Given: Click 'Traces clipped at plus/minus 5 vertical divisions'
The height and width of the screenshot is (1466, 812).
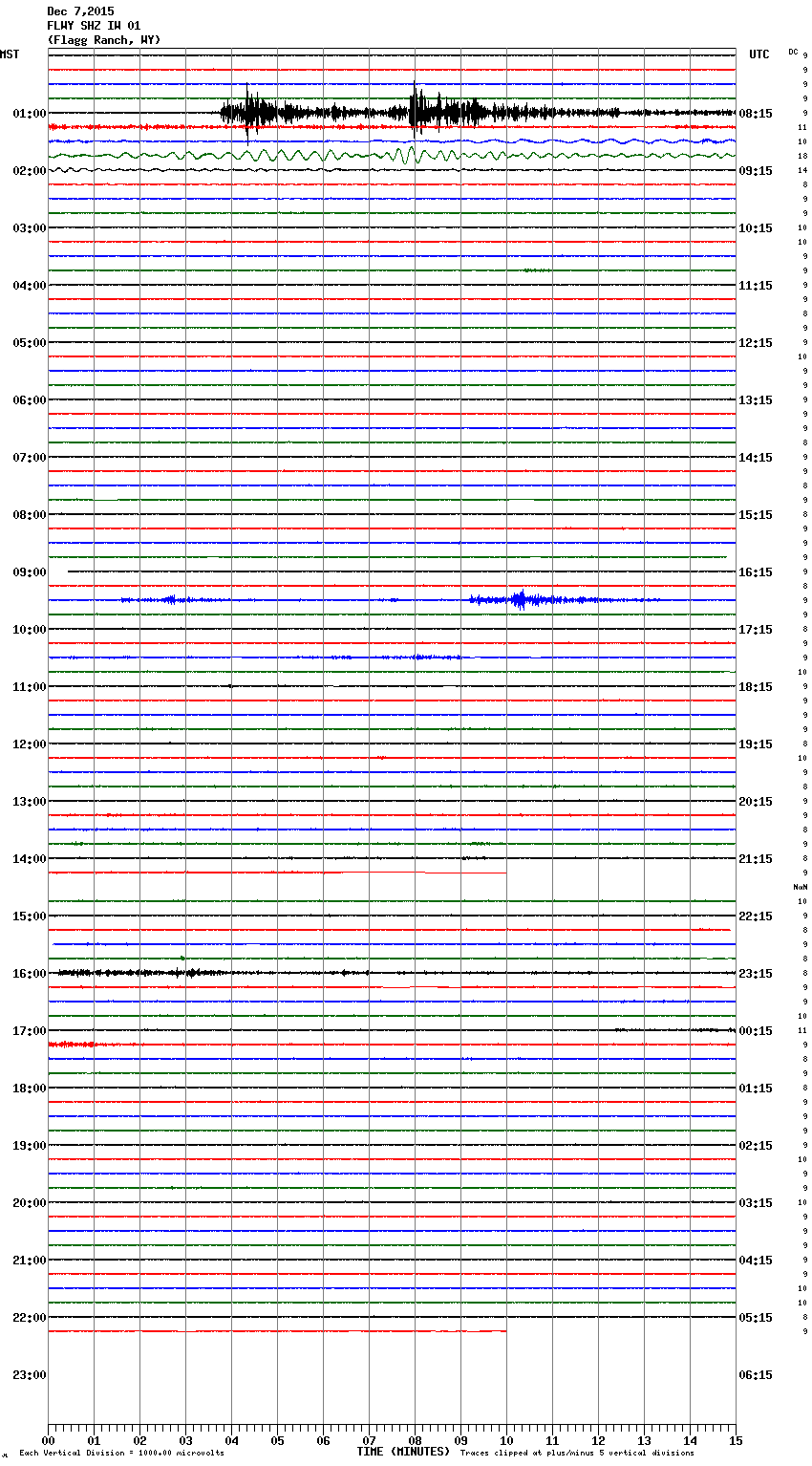Looking at the screenshot, I should (577, 1454).
